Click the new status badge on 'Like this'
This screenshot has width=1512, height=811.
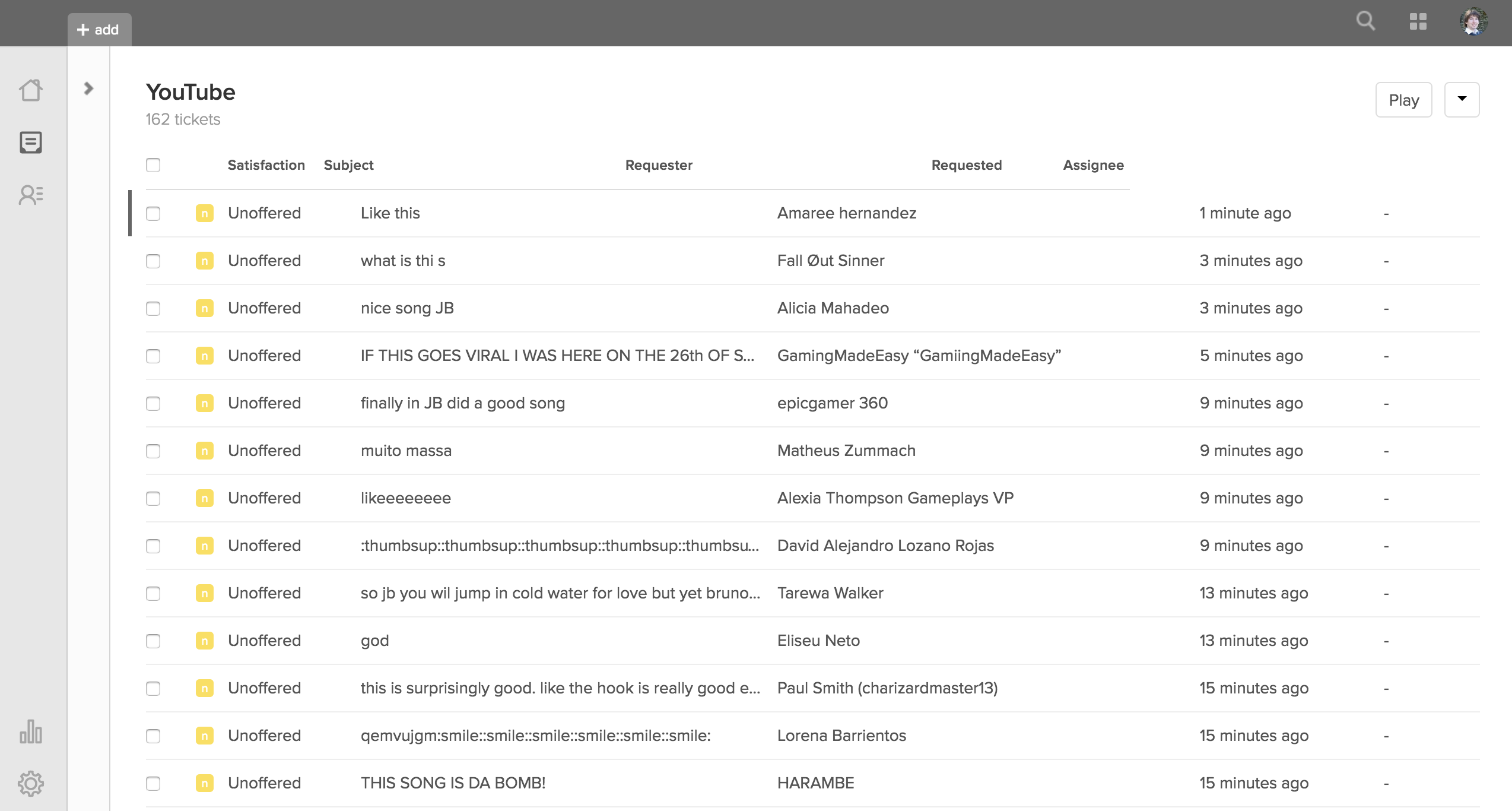204,213
